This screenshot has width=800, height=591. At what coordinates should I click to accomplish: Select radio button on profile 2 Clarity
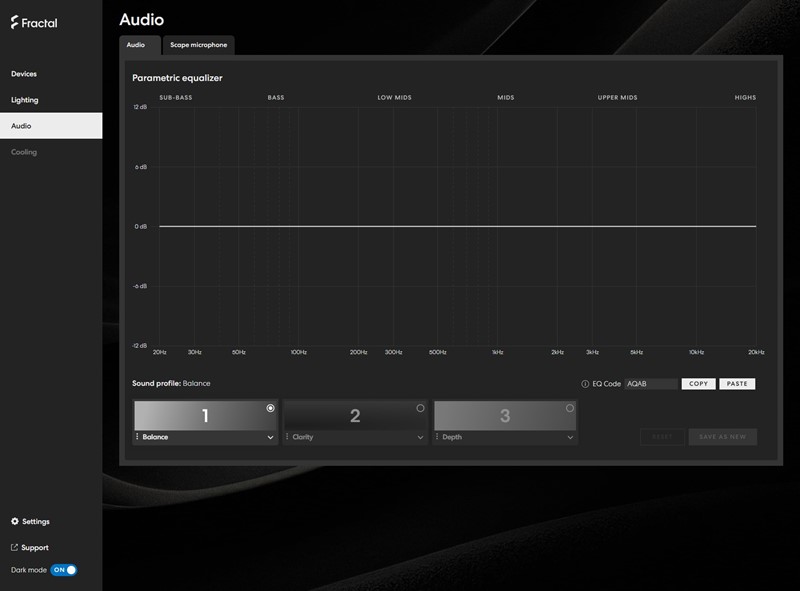tap(420, 408)
